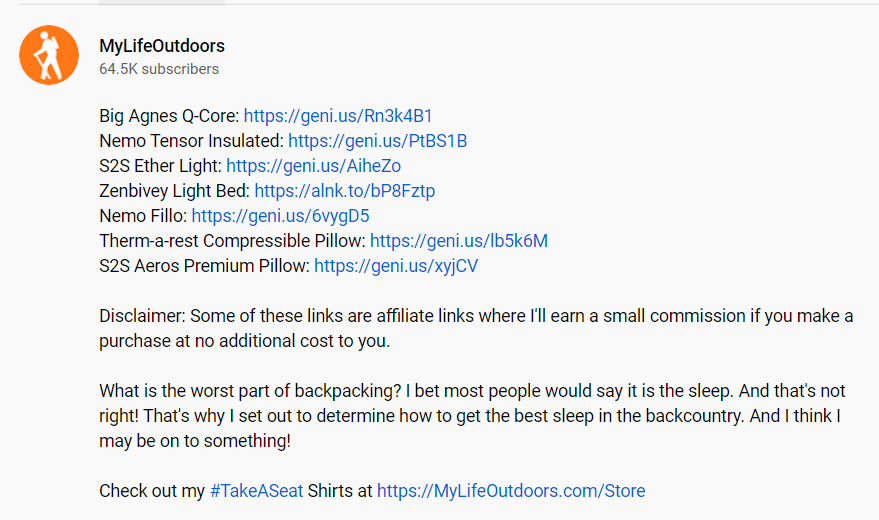This screenshot has height=520, width=879.
Task: Click the MyLifeOutdoors hiker channel avatar
Action: point(48,55)
